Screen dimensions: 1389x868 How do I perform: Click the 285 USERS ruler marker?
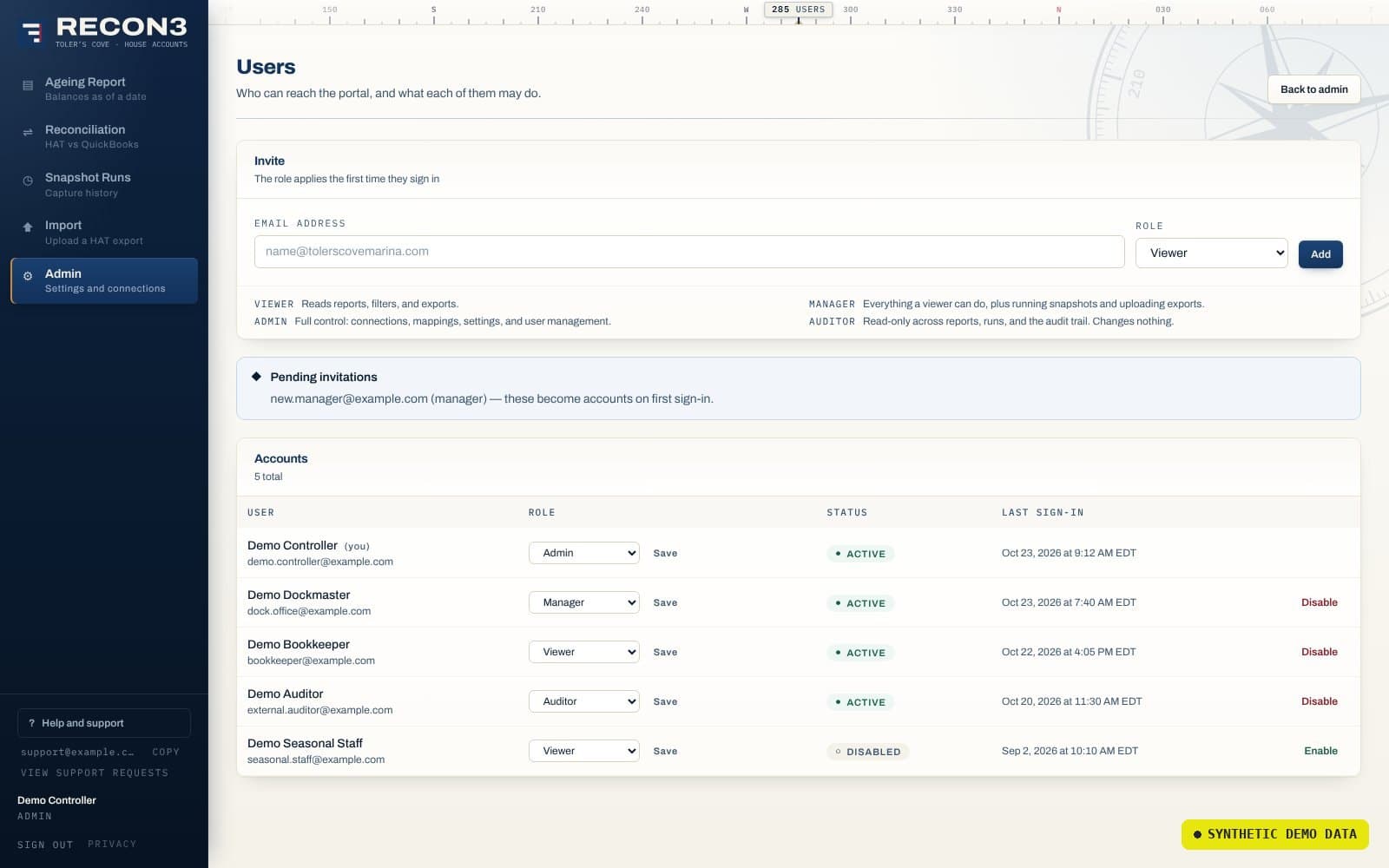pos(798,10)
